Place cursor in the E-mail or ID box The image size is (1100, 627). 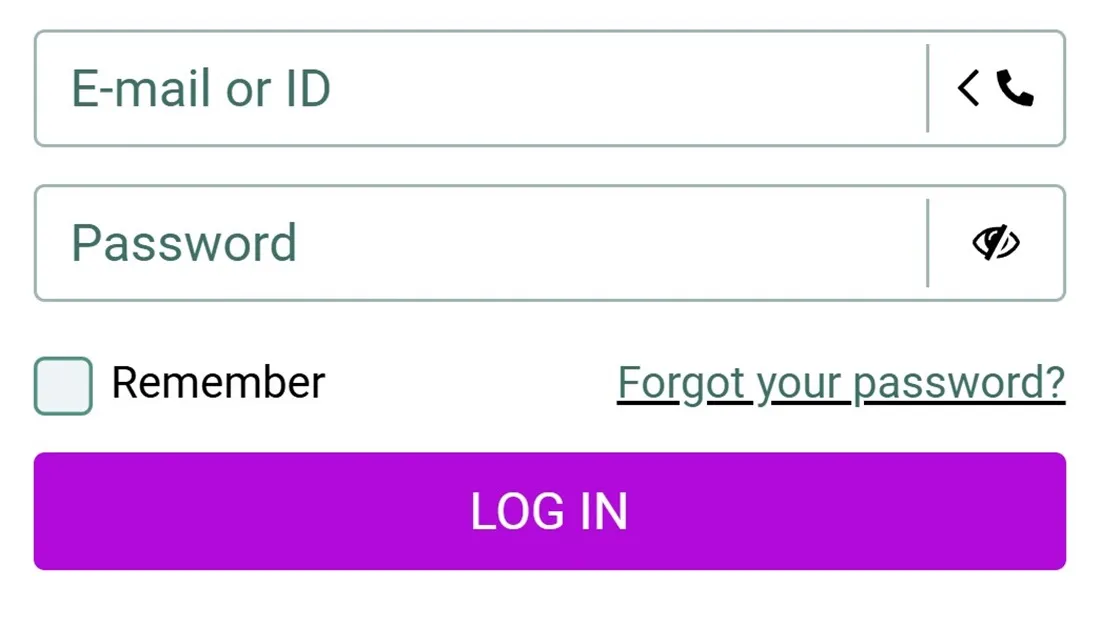pyautogui.click(x=480, y=89)
